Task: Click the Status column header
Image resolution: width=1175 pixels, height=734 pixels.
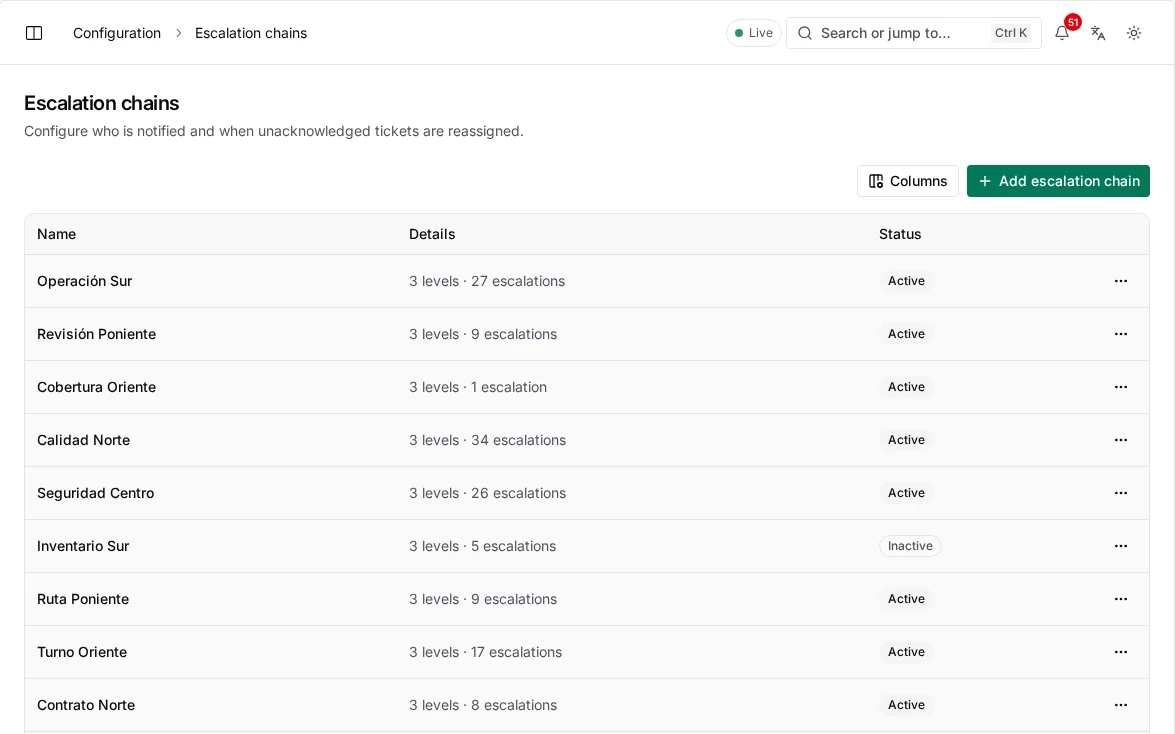Action: click(x=900, y=234)
